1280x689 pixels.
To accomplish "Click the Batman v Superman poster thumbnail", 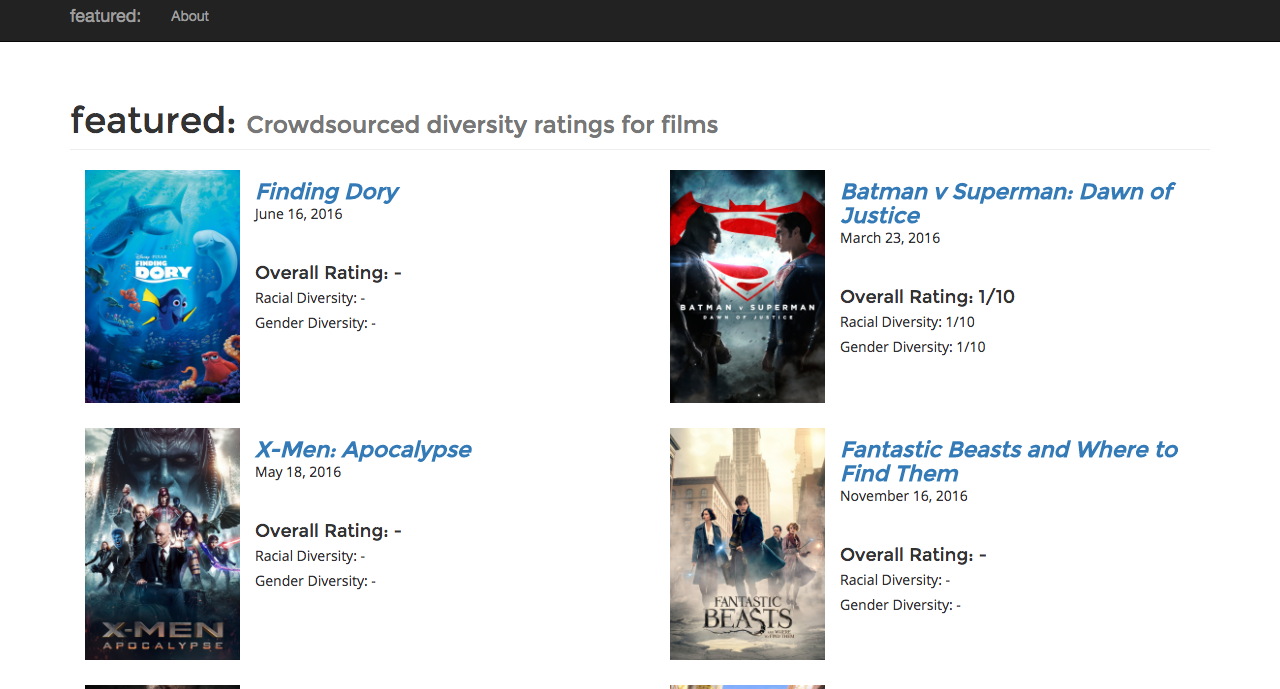I will [747, 286].
